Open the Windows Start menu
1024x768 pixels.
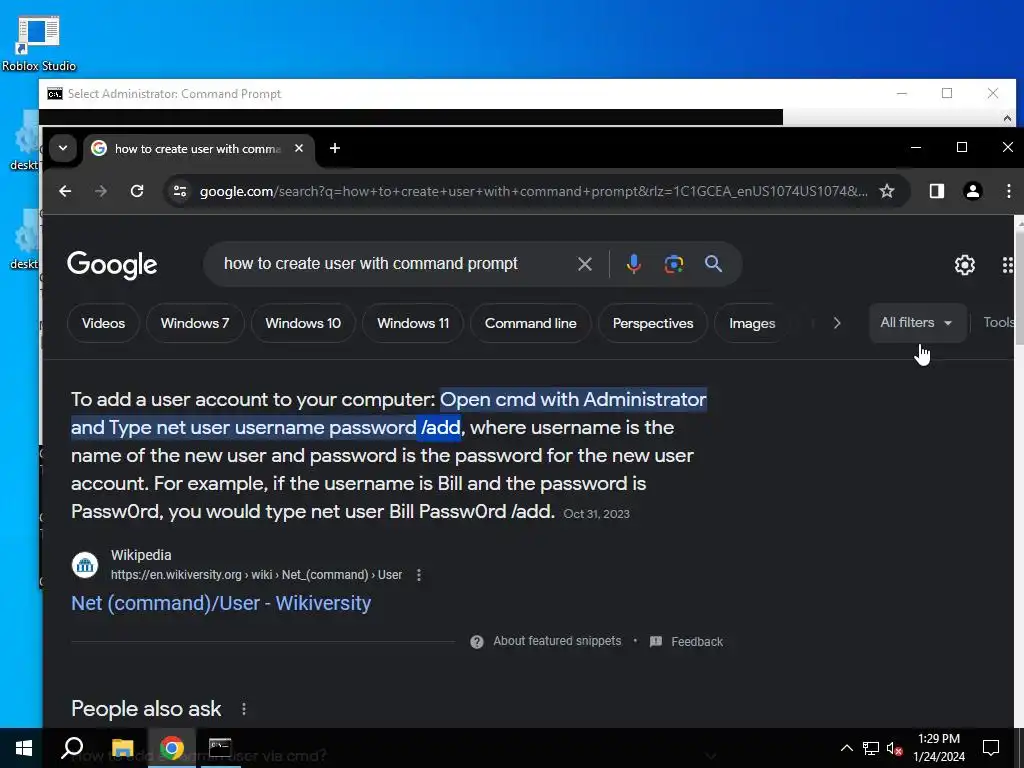tap(24, 748)
